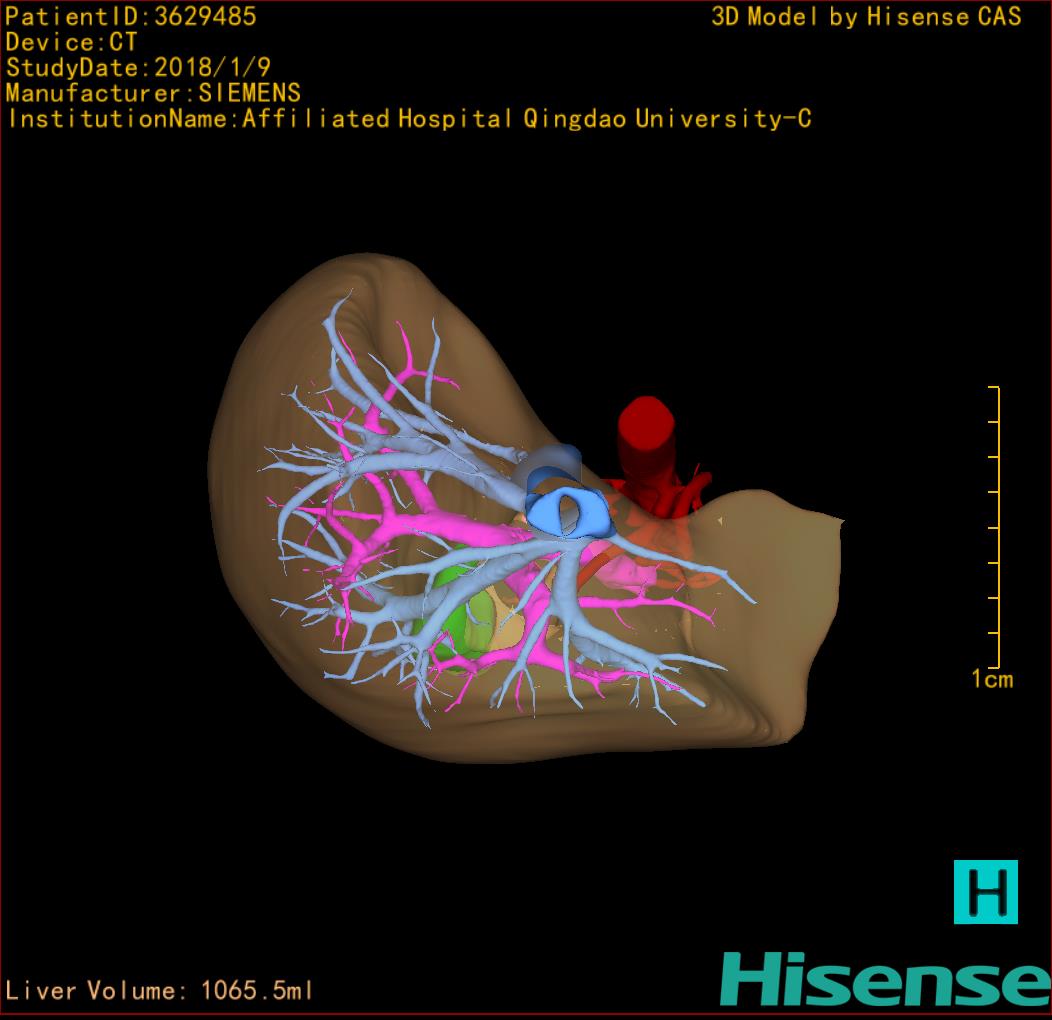The image size is (1052, 1020).
Task: Click the Hisense brand logo
Action: (885, 979)
